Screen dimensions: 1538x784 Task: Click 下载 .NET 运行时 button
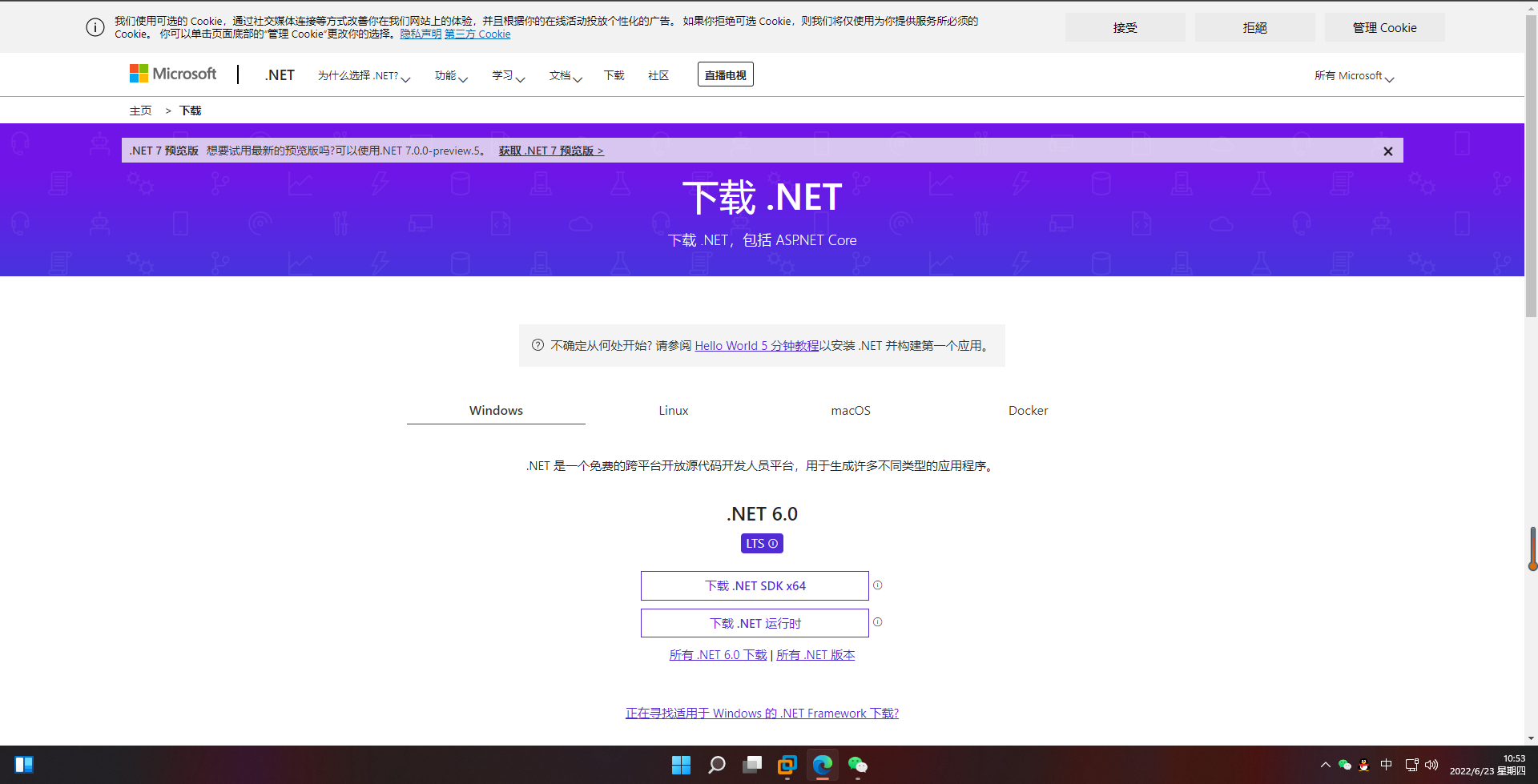(755, 623)
